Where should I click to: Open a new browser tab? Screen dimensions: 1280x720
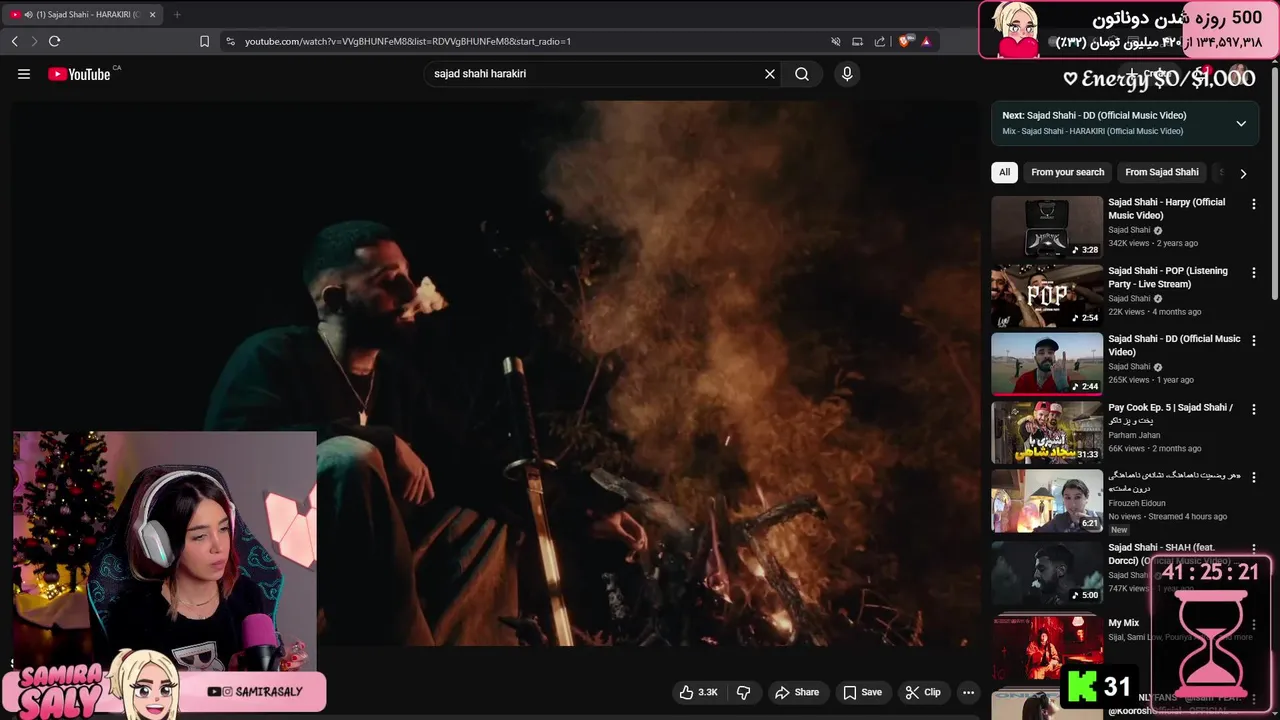[x=177, y=14]
